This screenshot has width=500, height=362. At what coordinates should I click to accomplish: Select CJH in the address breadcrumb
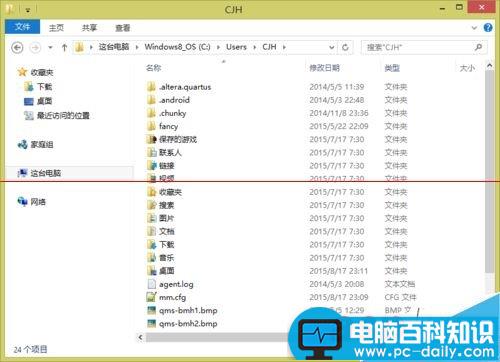[269, 47]
